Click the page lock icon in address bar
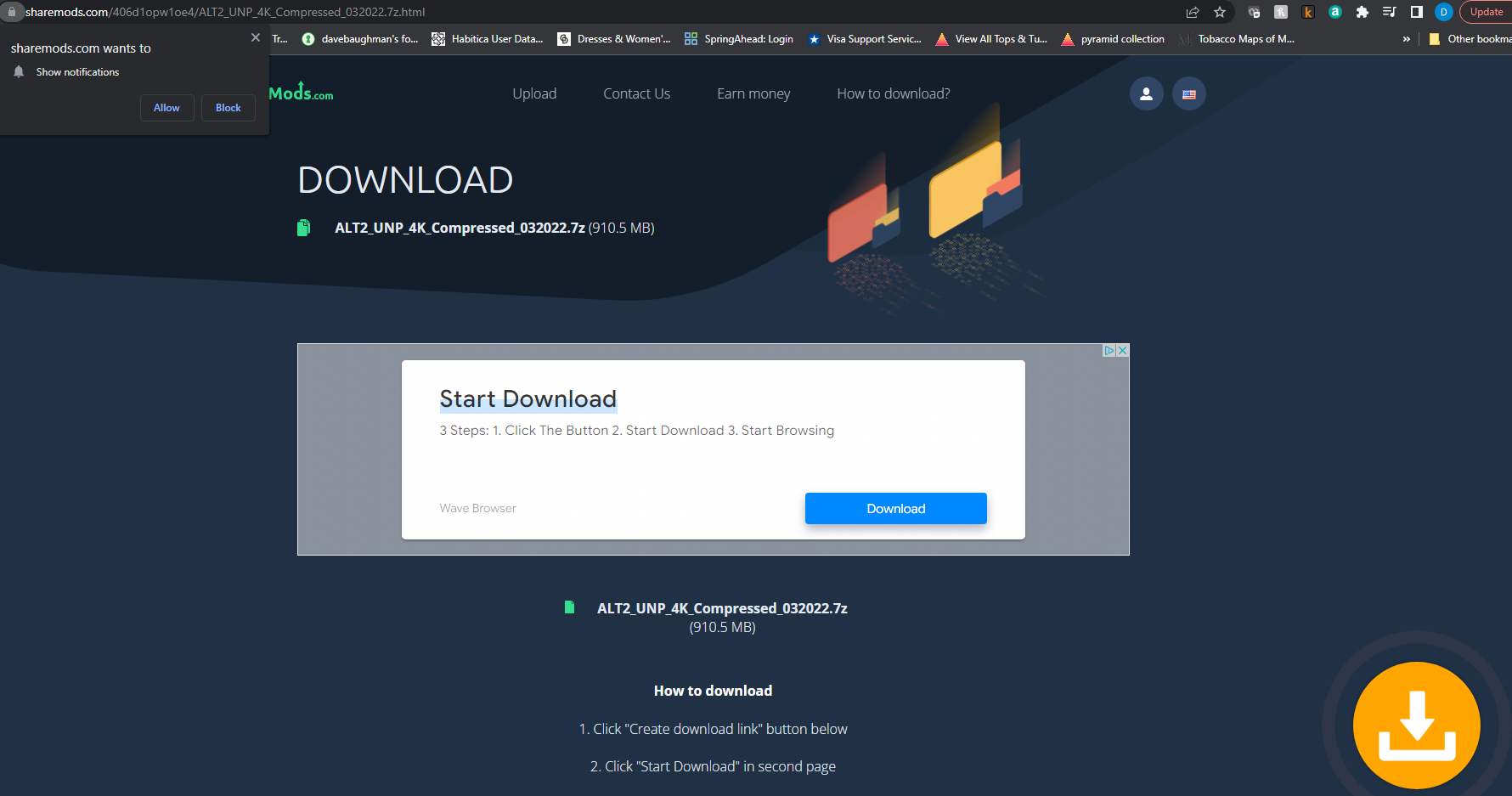This screenshot has width=1512, height=796. tap(11, 12)
